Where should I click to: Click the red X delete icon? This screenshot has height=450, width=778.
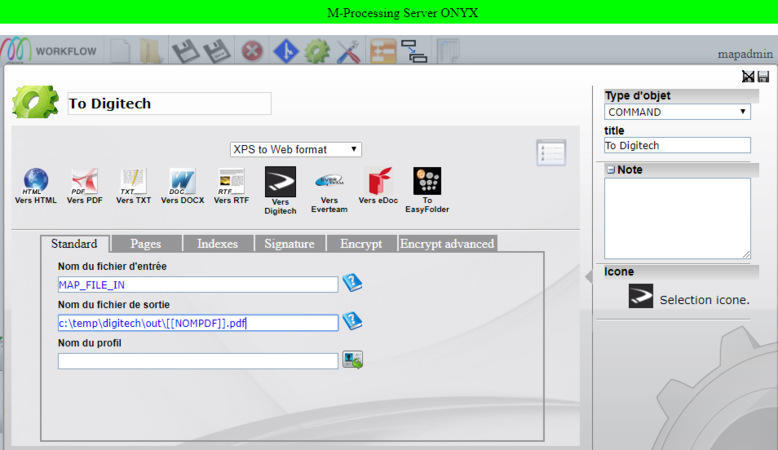[x=252, y=51]
